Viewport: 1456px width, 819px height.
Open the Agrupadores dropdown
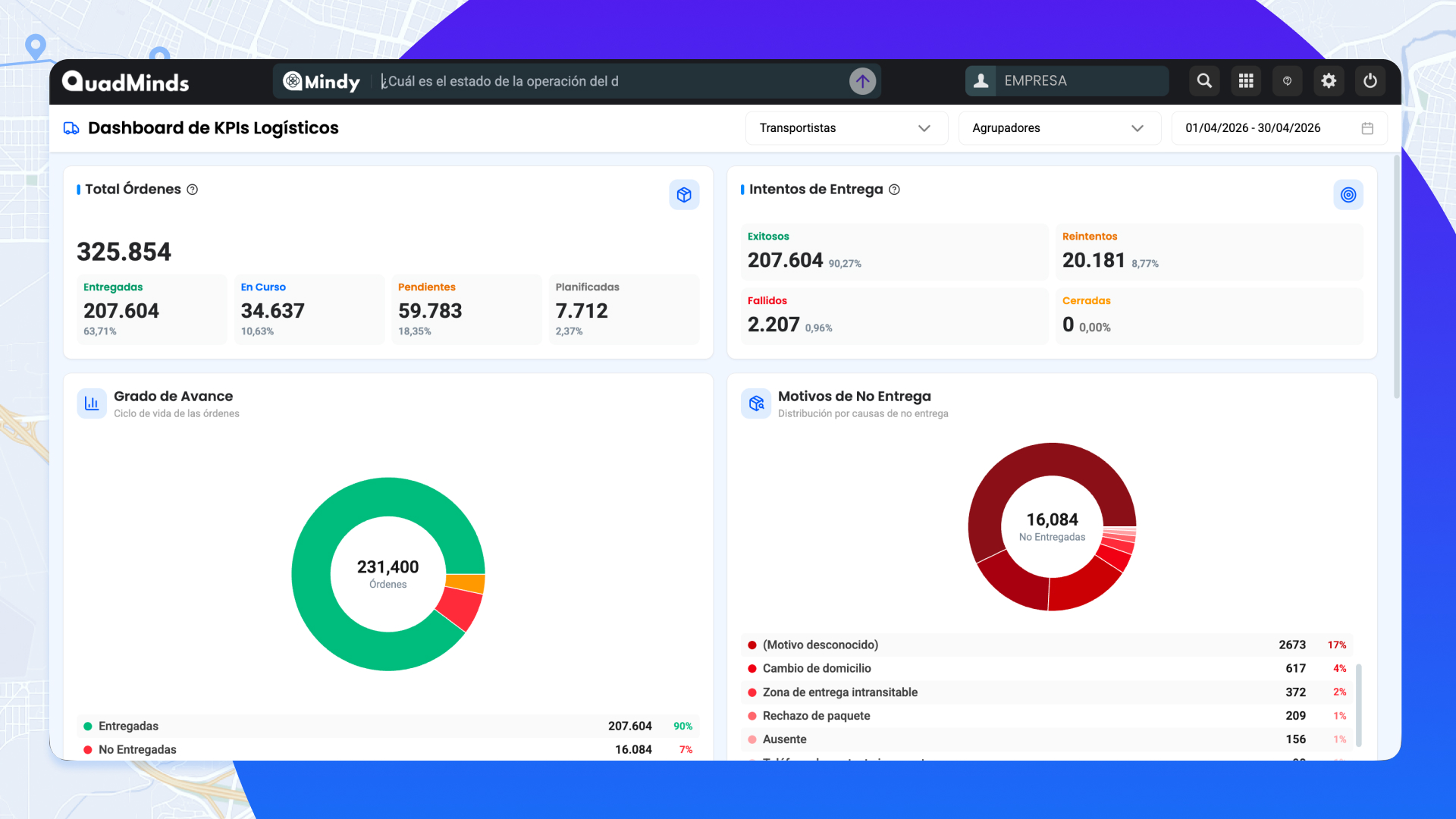coord(1059,128)
